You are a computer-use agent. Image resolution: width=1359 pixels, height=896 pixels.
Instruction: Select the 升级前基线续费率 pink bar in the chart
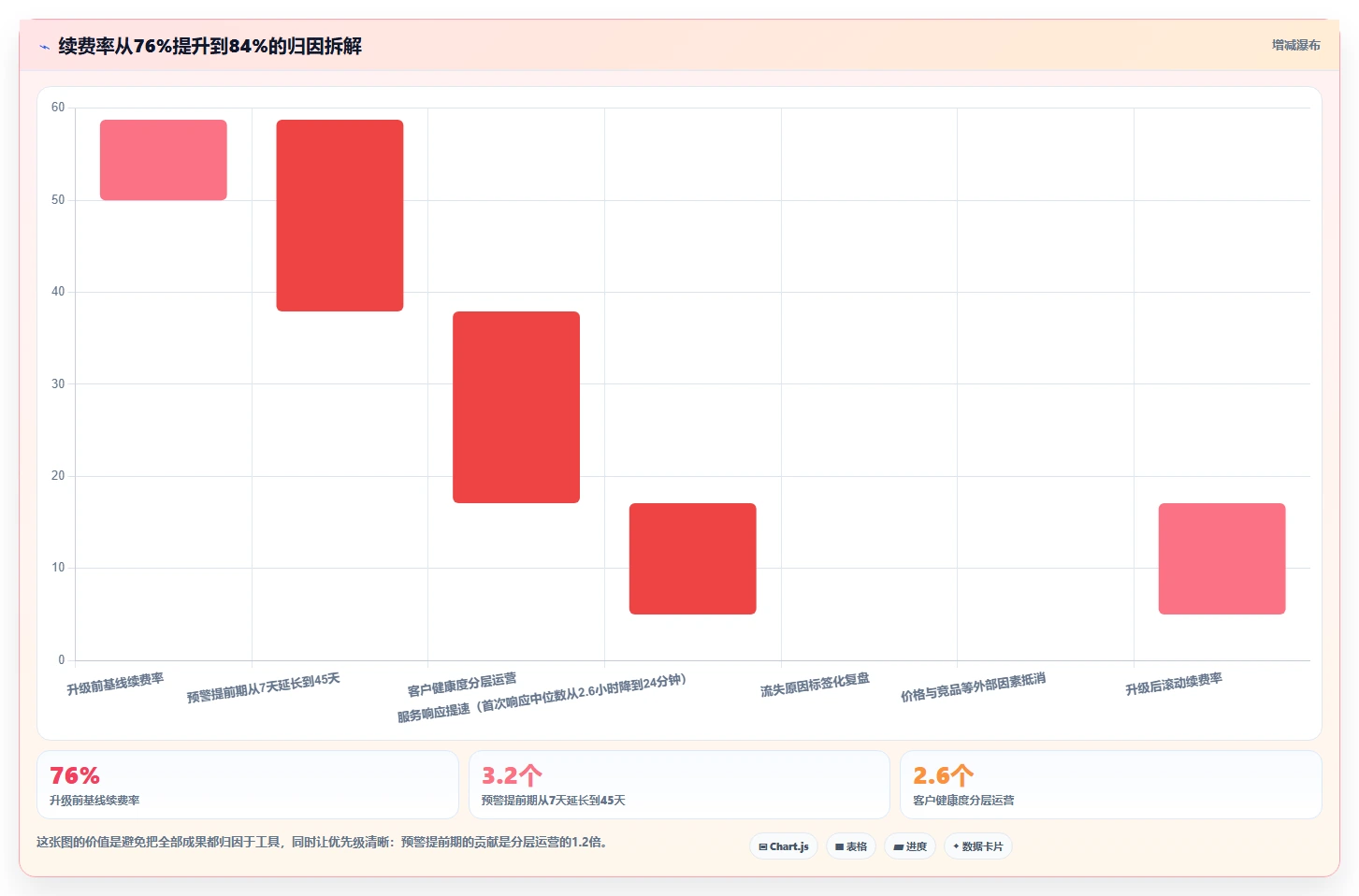(164, 160)
